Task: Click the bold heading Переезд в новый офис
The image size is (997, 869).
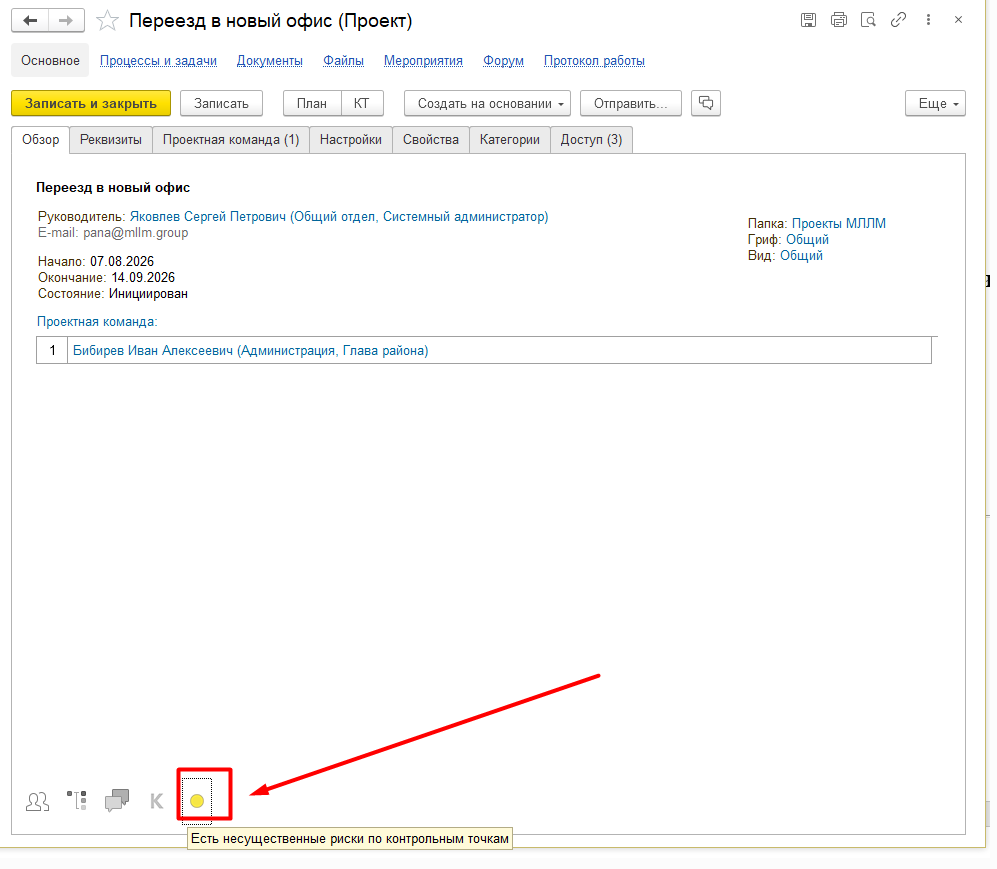Action: (x=113, y=188)
